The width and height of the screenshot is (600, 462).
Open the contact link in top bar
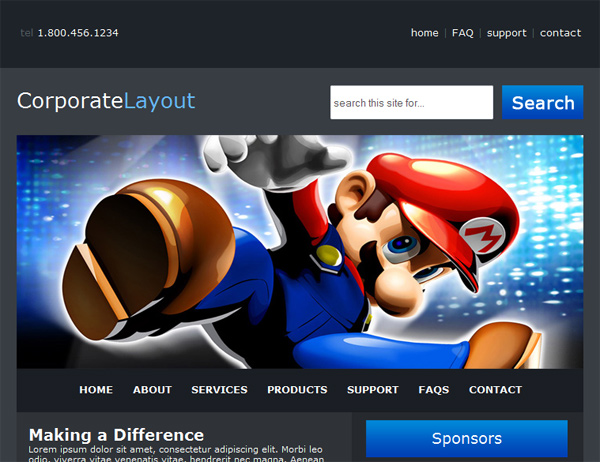(x=560, y=33)
